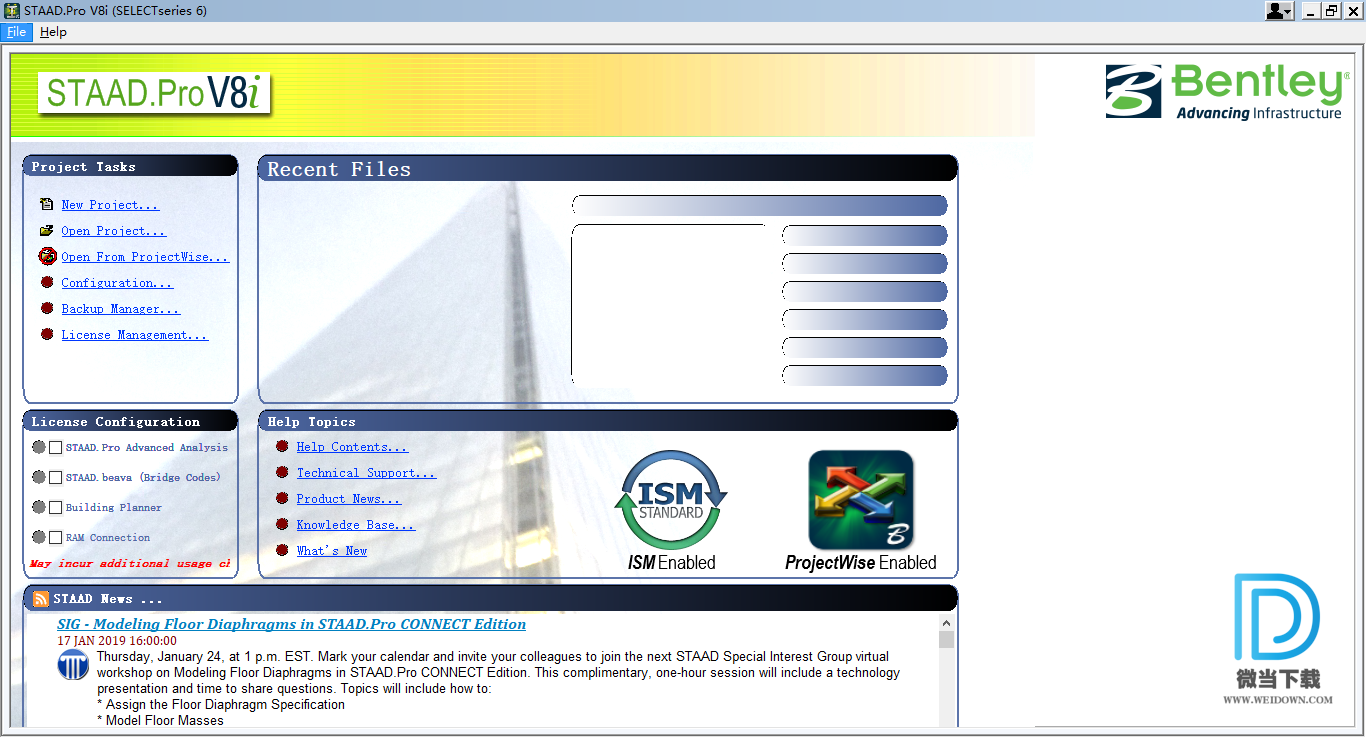The height and width of the screenshot is (738, 1366).
Task: Click the red bullet beside License Management
Action: (x=47, y=335)
